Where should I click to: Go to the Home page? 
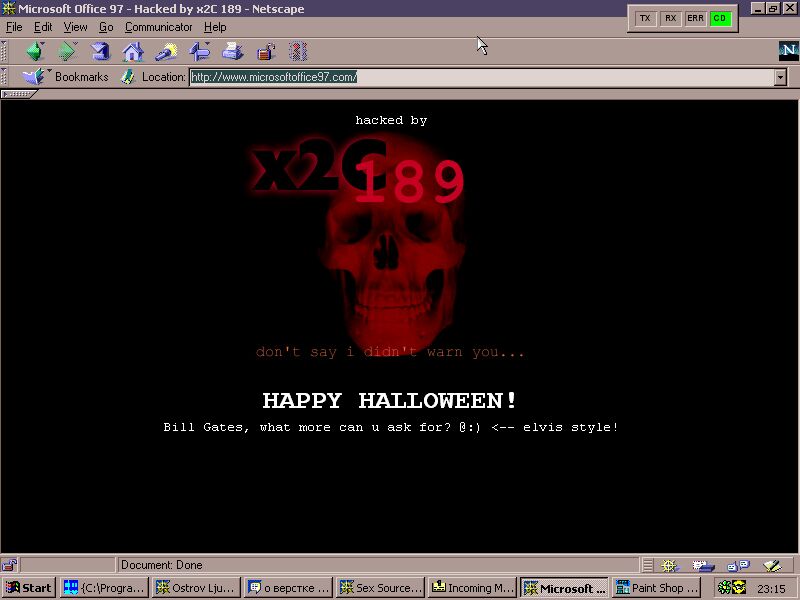[133, 52]
